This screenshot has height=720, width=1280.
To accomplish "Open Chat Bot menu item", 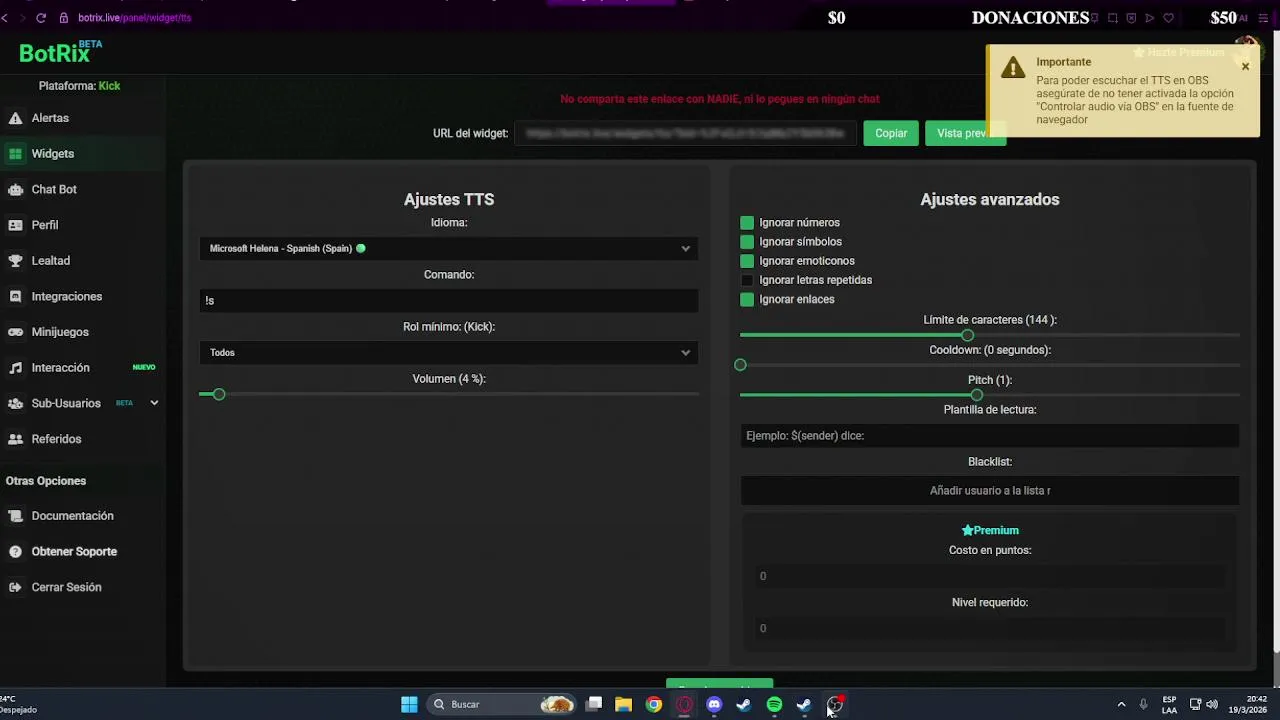I will coord(54,189).
